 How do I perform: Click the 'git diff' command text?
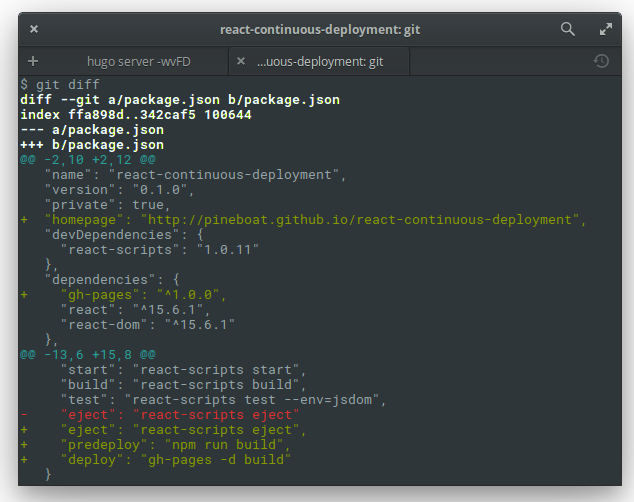pyautogui.click(x=68, y=84)
